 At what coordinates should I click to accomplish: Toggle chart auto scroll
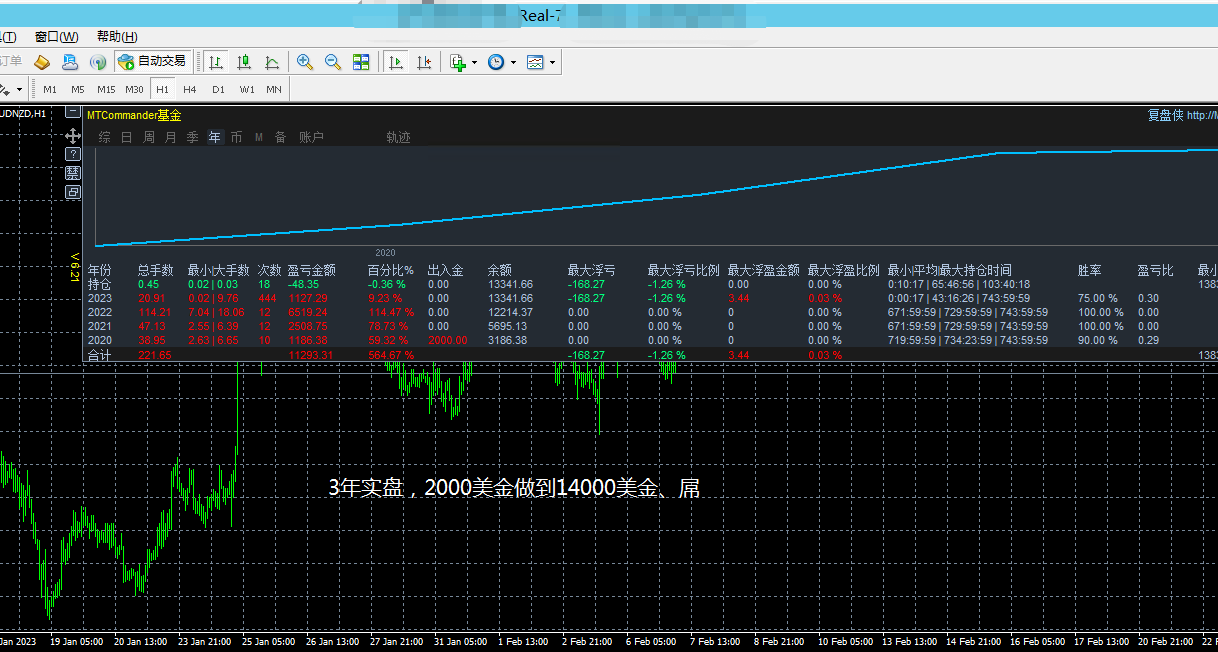pos(396,62)
